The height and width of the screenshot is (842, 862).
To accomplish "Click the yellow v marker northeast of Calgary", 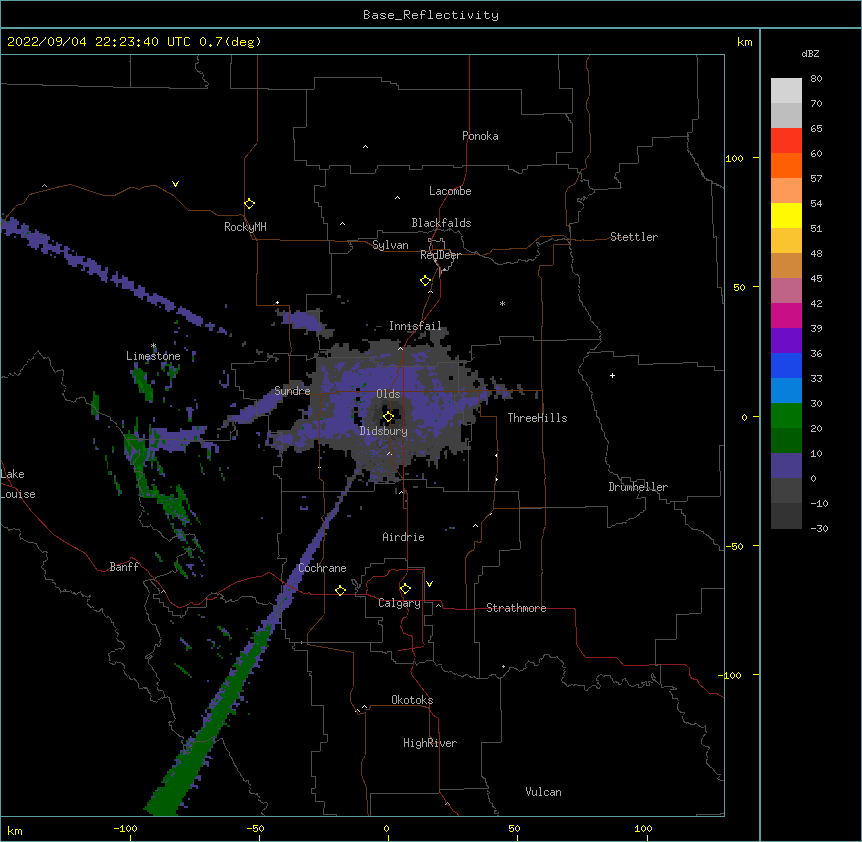I will tap(429, 584).
